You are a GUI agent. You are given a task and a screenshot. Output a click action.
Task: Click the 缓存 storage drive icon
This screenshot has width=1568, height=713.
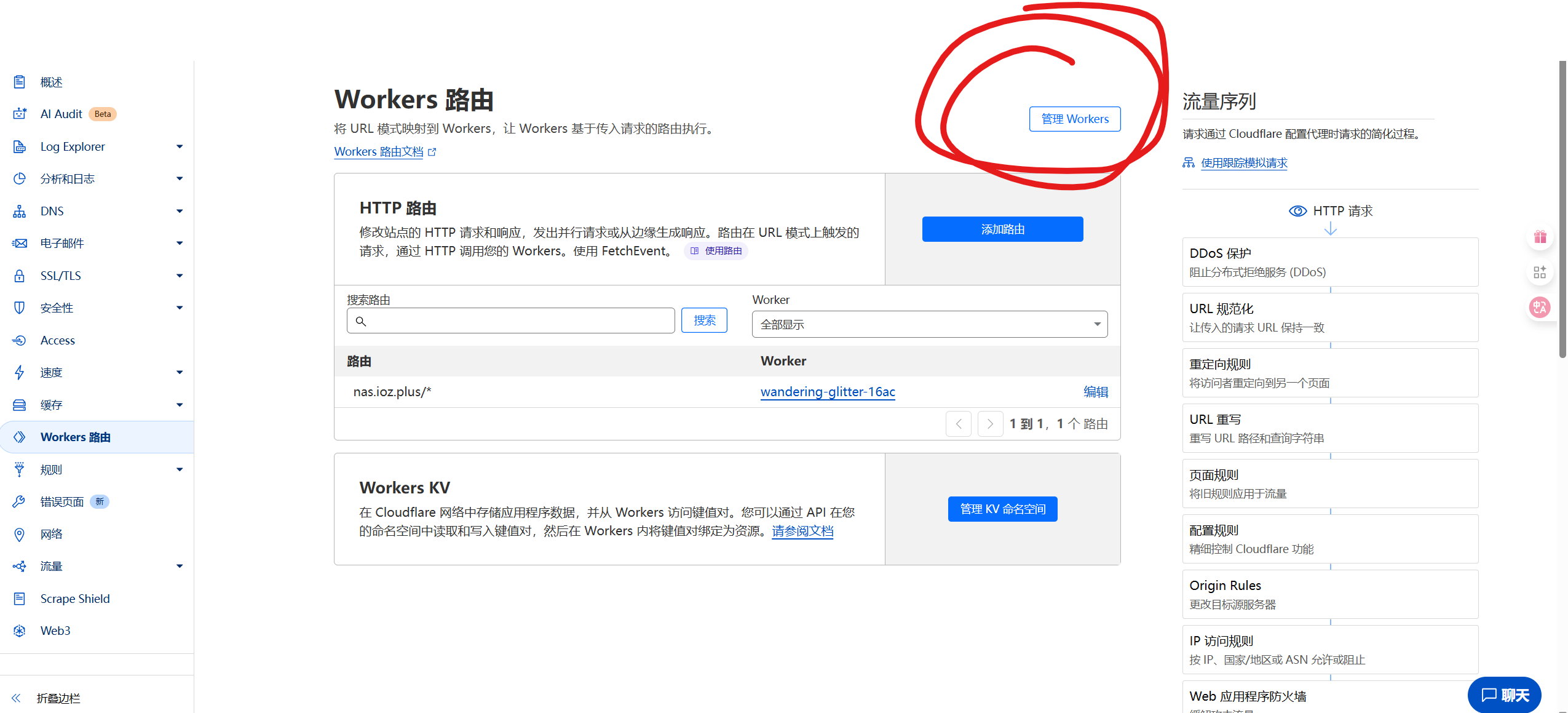(20, 405)
